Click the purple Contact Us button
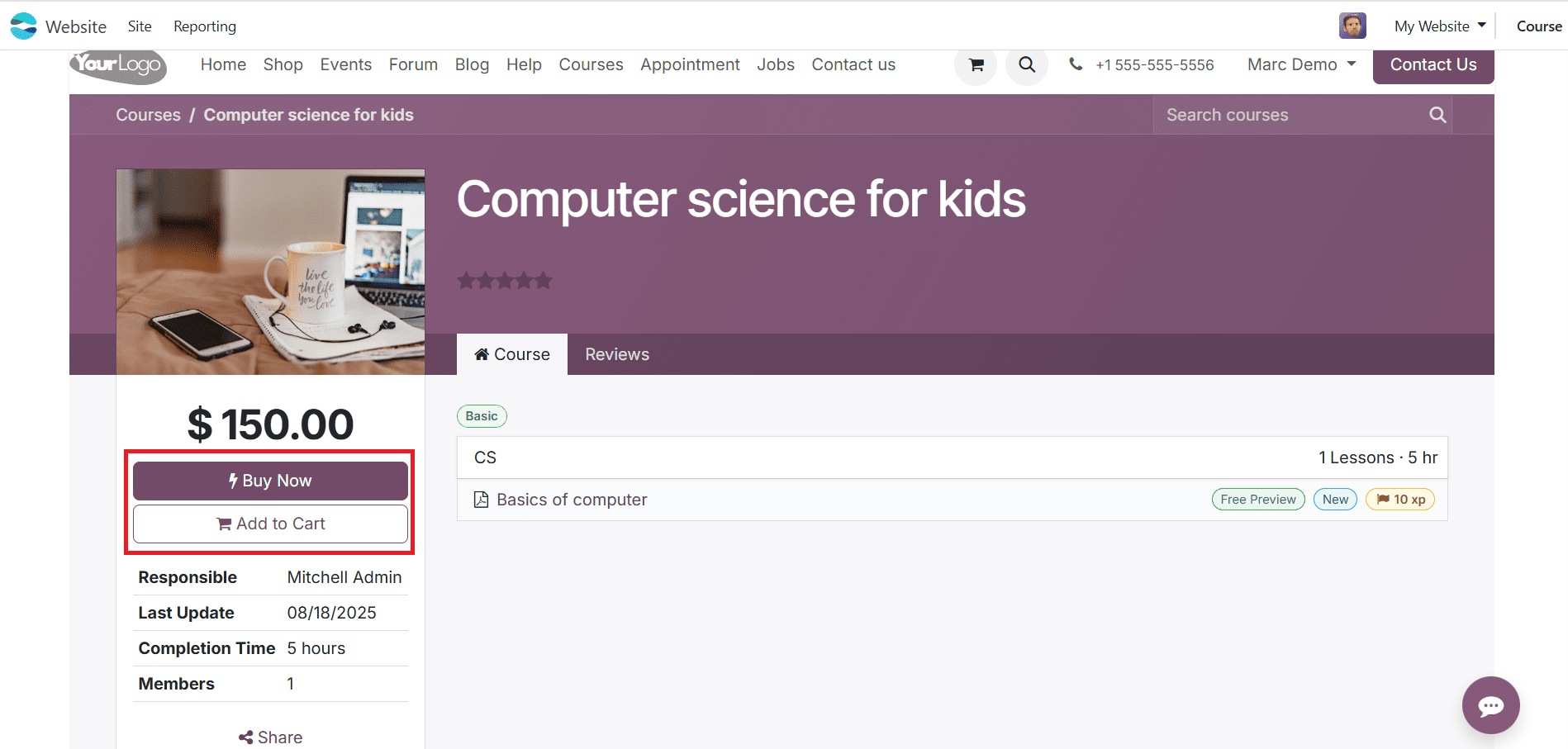The image size is (1568, 749). (1433, 65)
